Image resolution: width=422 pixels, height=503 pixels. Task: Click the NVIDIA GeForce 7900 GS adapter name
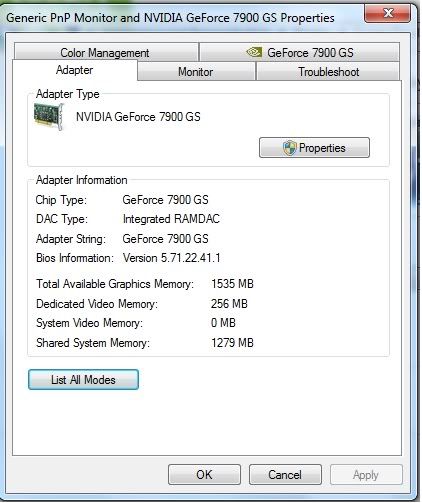click(x=138, y=117)
